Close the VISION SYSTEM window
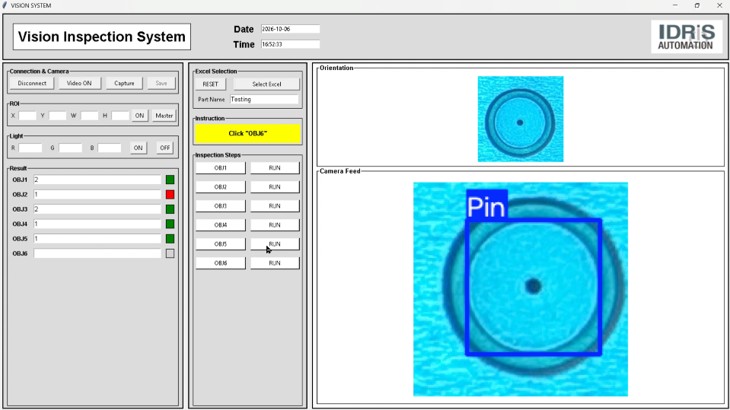Image resolution: width=730 pixels, height=410 pixels. coord(719,6)
